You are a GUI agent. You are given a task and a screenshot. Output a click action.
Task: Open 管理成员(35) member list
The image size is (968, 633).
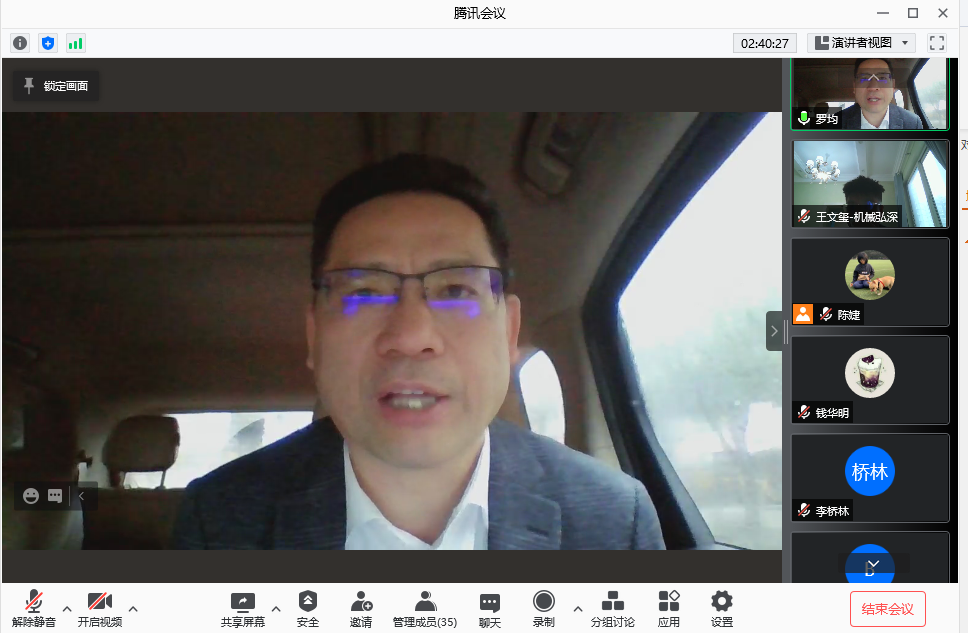pyautogui.click(x=425, y=608)
